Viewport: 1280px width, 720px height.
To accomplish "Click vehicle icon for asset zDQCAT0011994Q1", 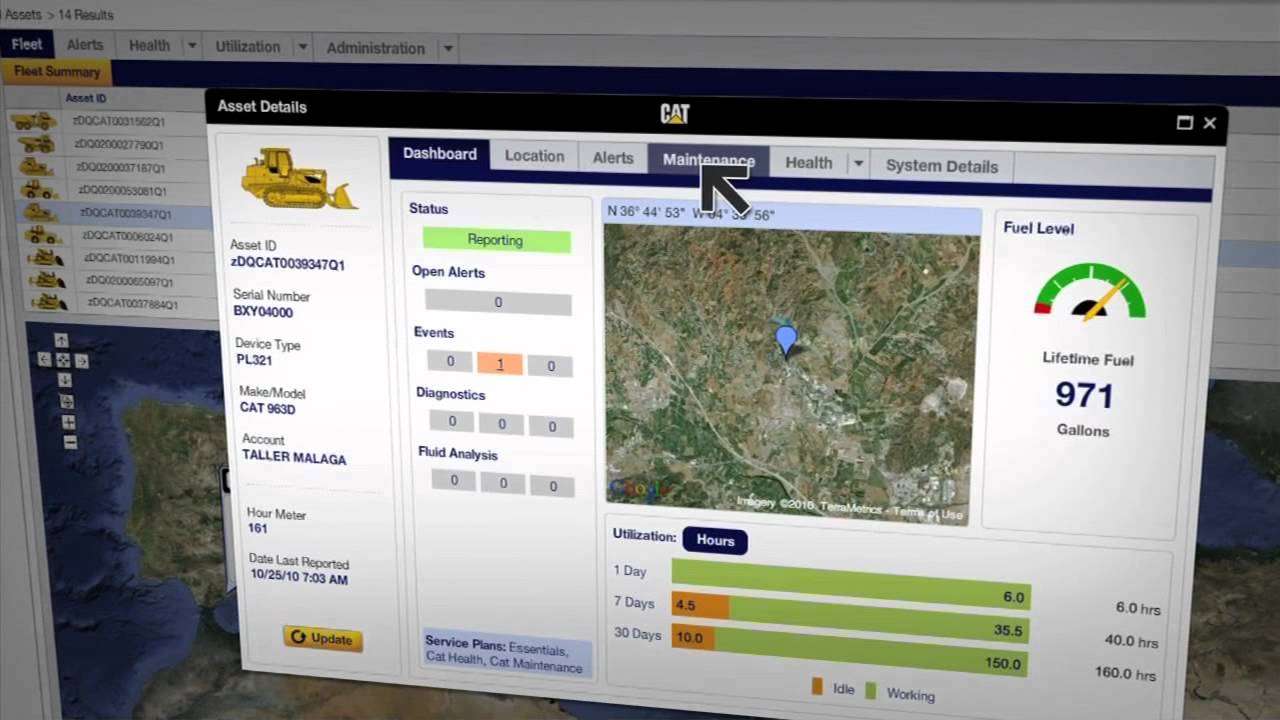I will (45, 258).
